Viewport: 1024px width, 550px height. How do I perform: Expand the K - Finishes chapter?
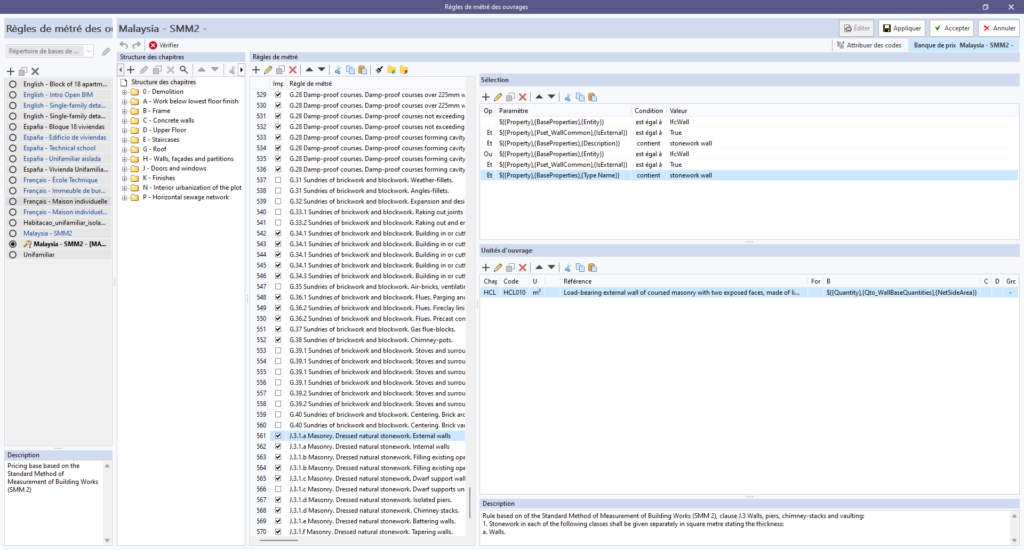coord(124,178)
